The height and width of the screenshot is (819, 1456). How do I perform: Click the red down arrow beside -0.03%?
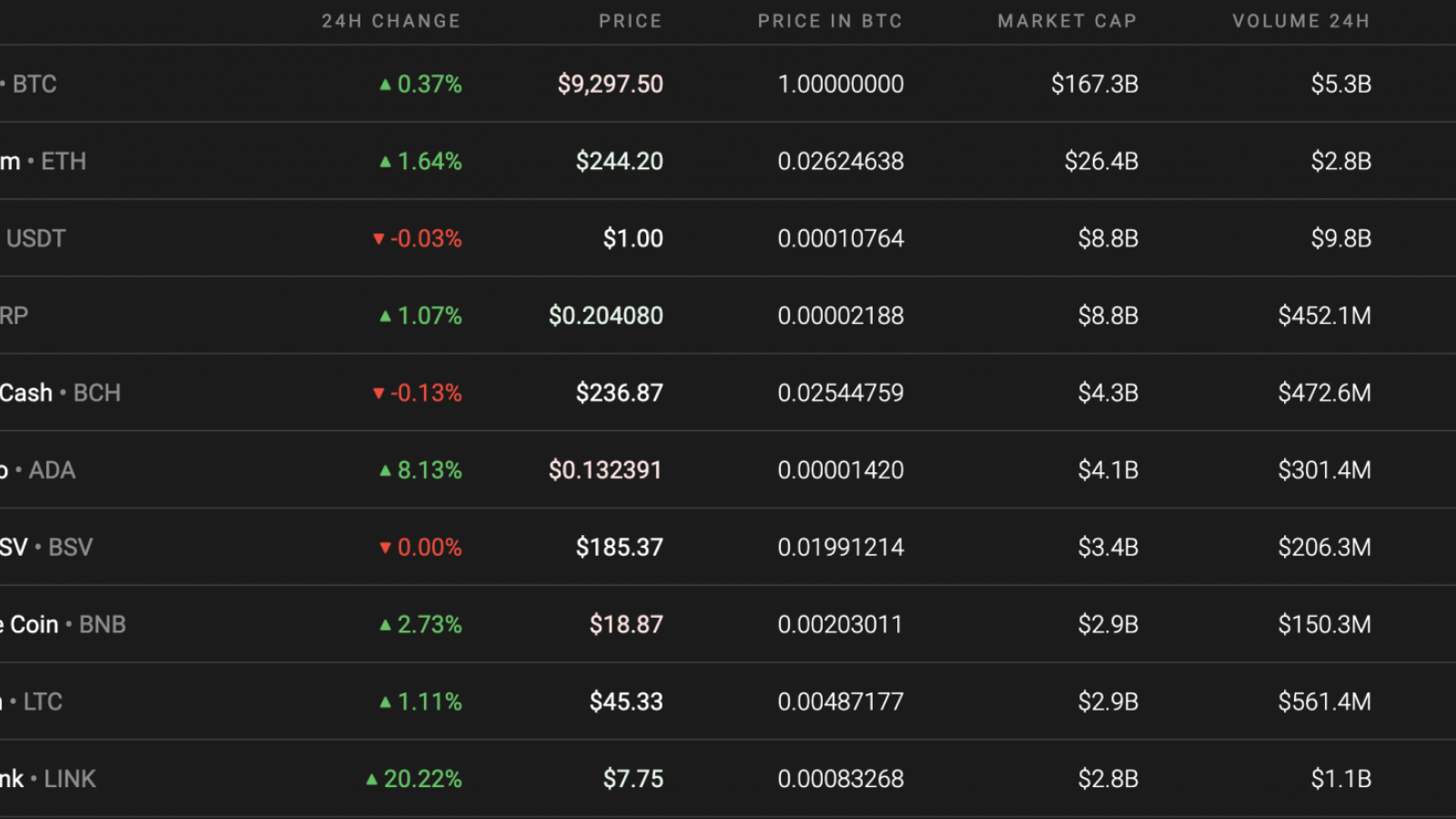click(379, 239)
